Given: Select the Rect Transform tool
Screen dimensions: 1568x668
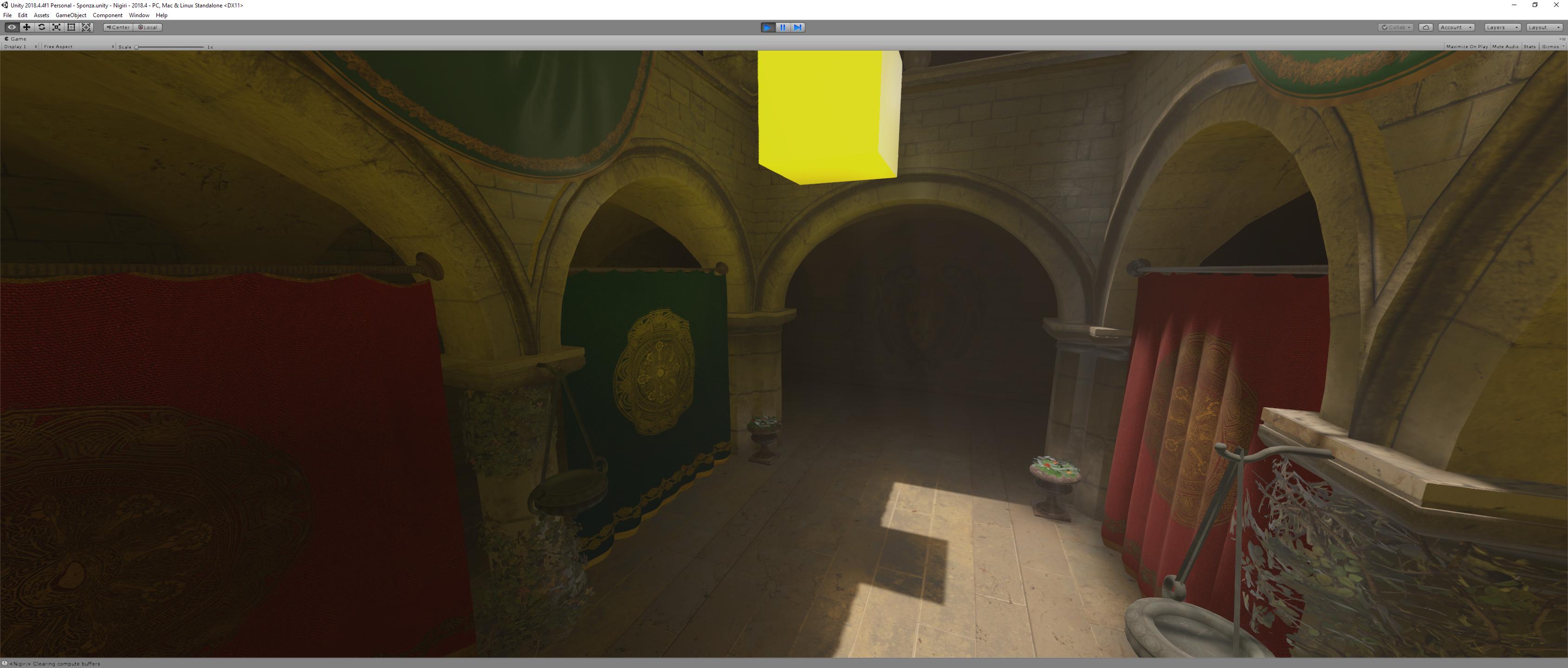Looking at the screenshot, I should pos(71,27).
